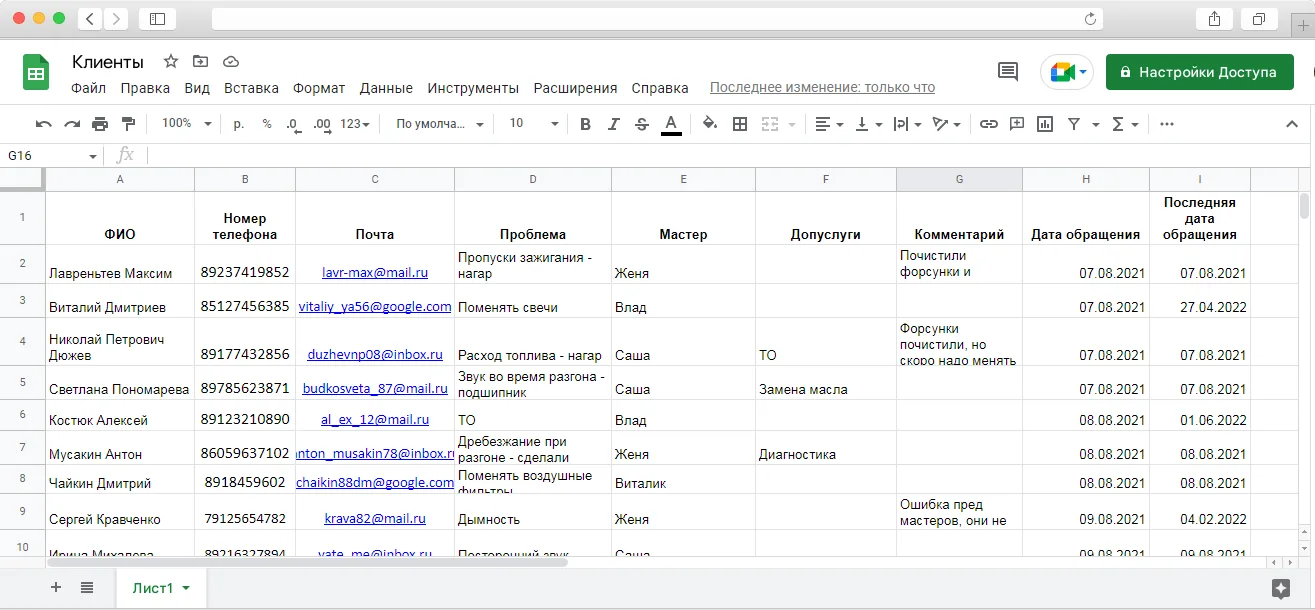Open the Файл menu
Screen dimensions: 1315x610
[89, 88]
